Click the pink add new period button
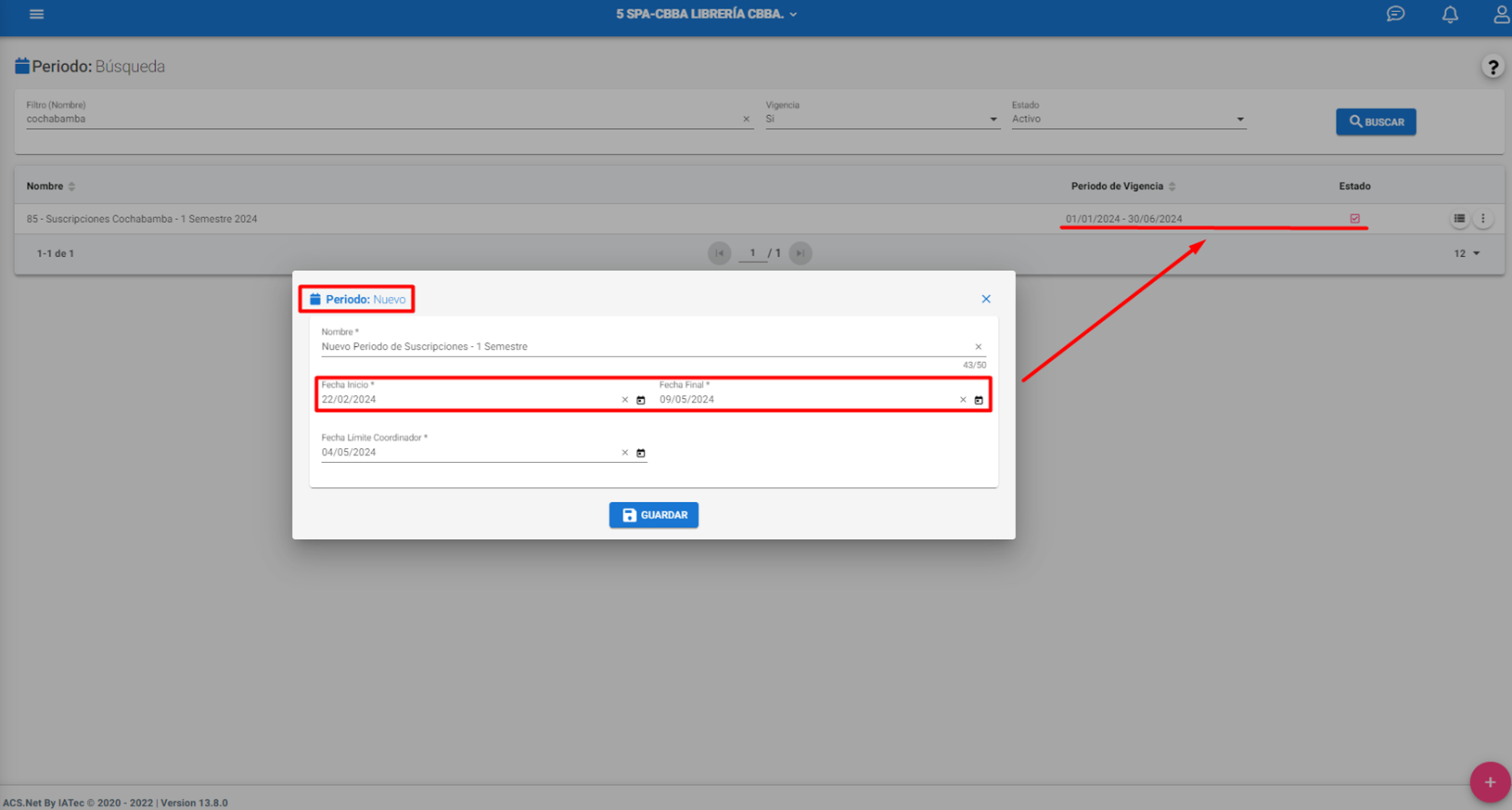The height and width of the screenshot is (810, 1512). coord(1490,782)
